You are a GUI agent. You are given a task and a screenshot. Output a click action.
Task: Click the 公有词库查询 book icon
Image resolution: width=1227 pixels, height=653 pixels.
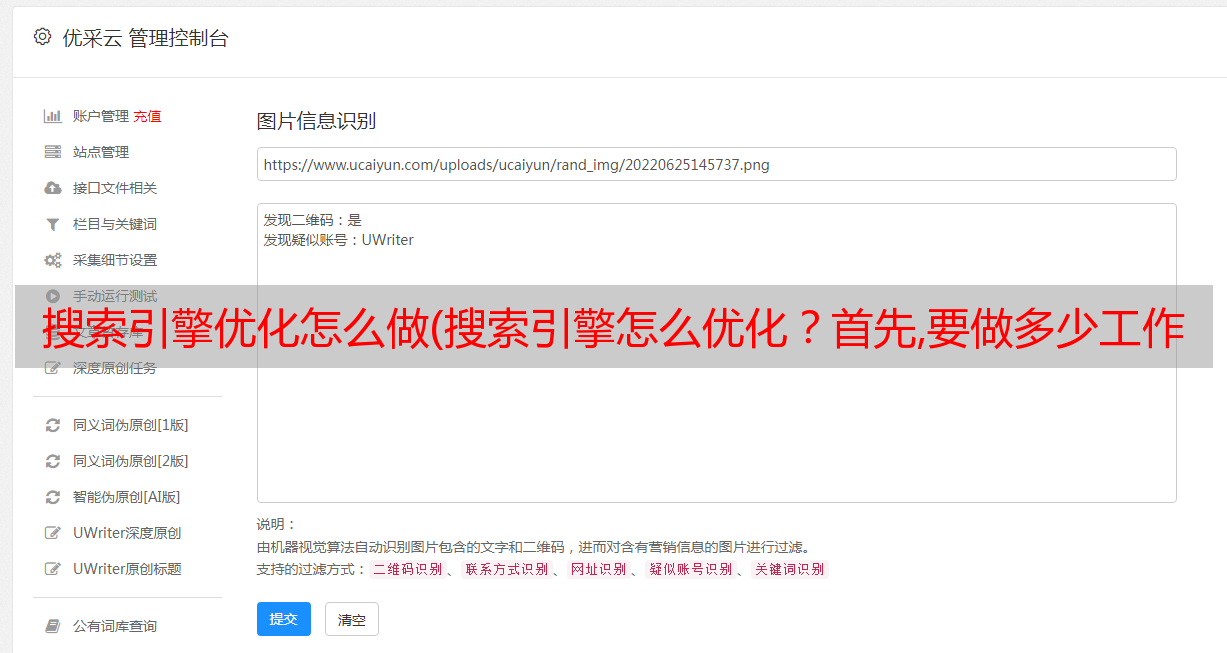pos(53,626)
